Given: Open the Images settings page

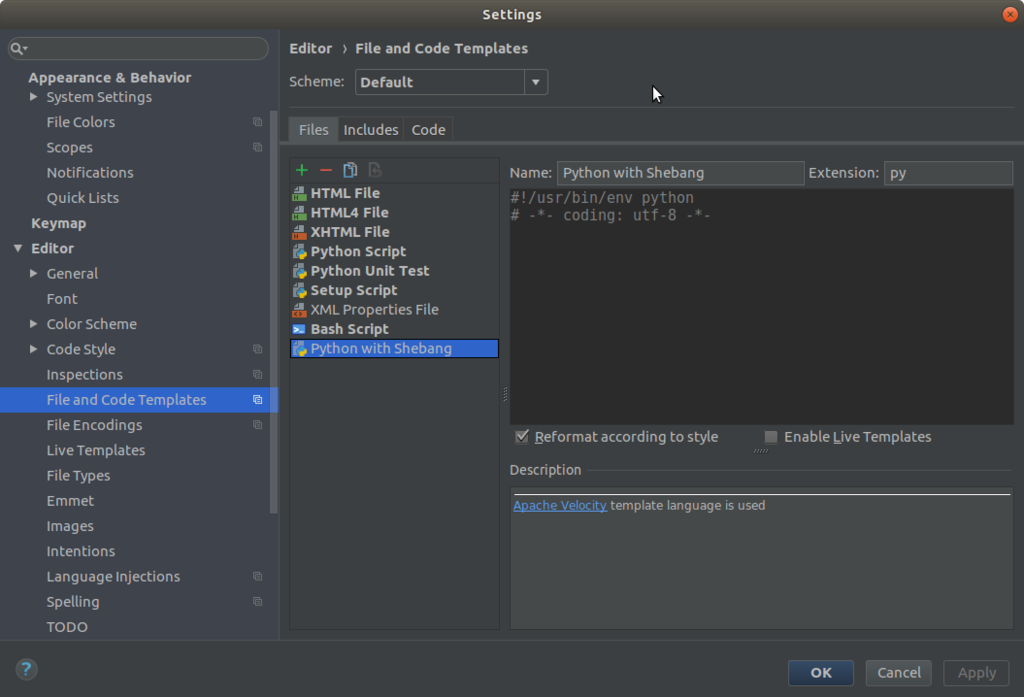Looking at the screenshot, I should [70, 527].
